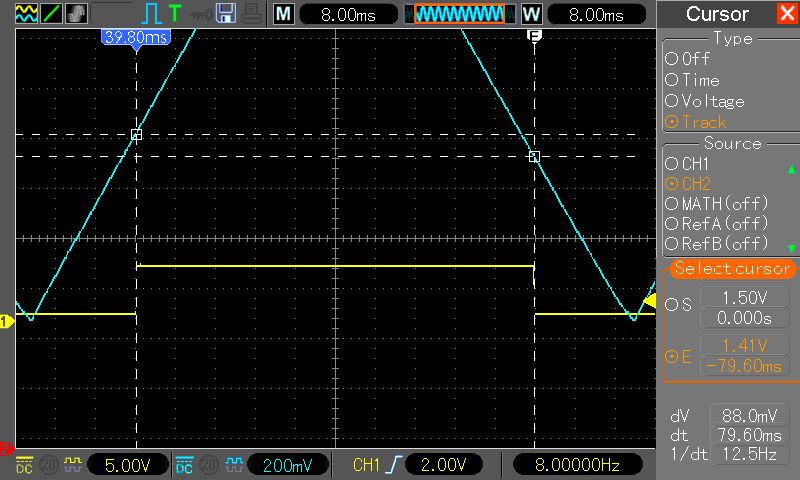This screenshot has width=800, height=480.
Task: Click the printer icon
Action: pos(252,14)
